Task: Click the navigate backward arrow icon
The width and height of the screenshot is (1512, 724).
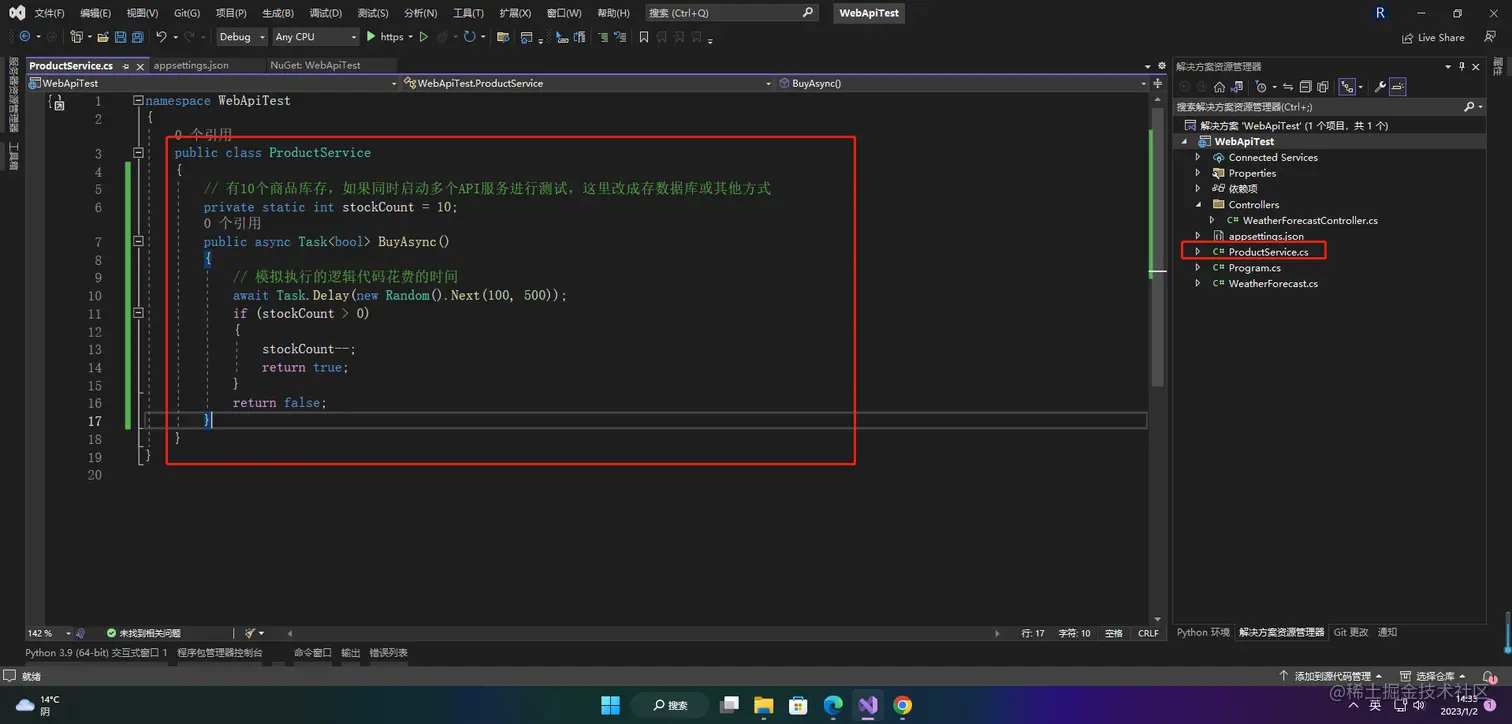Action: [x=25, y=36]
